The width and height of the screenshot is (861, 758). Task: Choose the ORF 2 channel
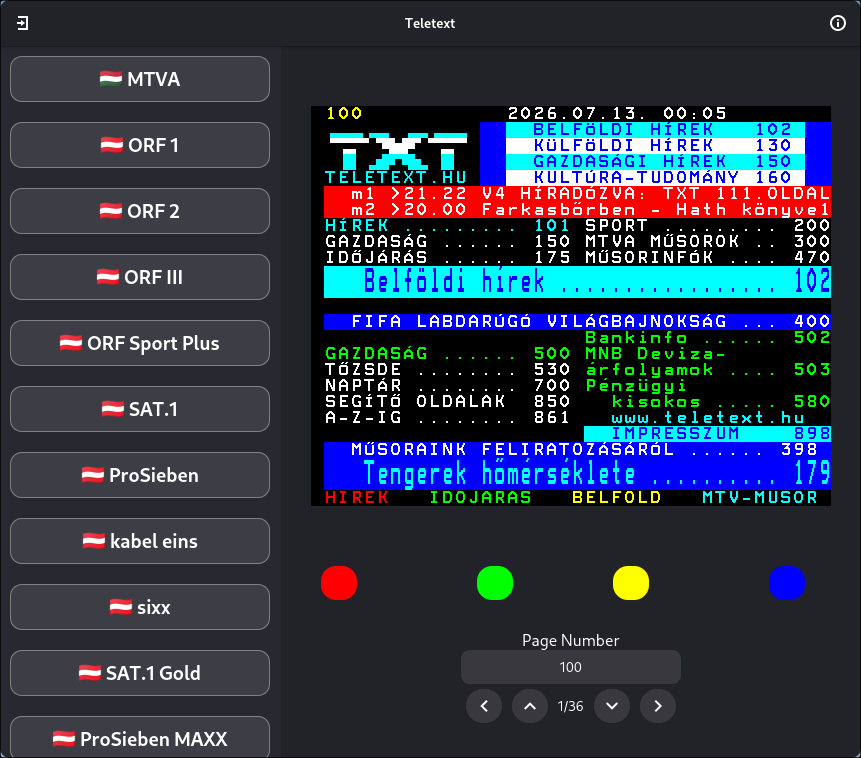(x=140, y=211)
